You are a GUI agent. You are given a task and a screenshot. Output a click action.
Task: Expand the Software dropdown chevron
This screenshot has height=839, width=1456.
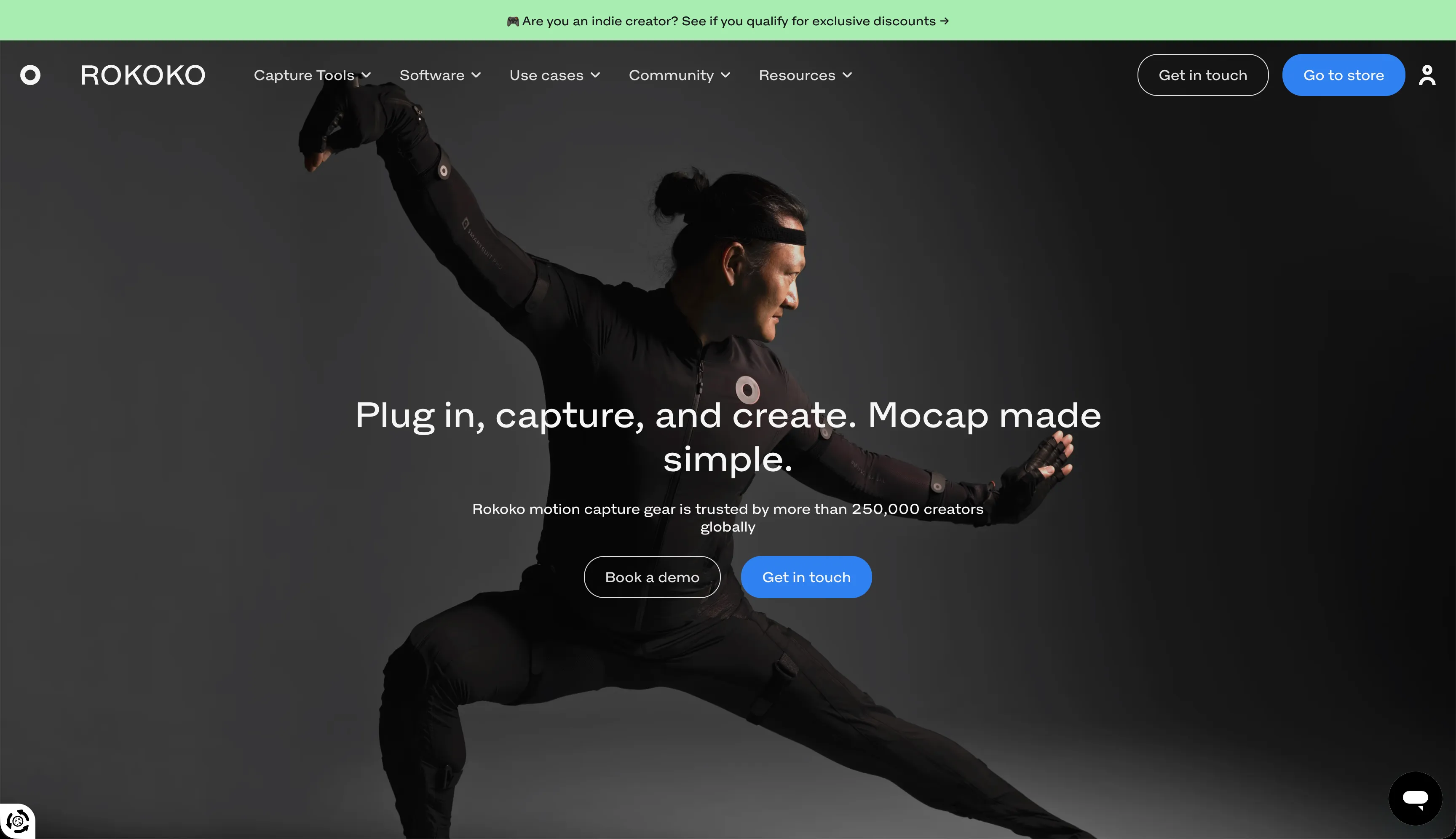click(476, 75)
